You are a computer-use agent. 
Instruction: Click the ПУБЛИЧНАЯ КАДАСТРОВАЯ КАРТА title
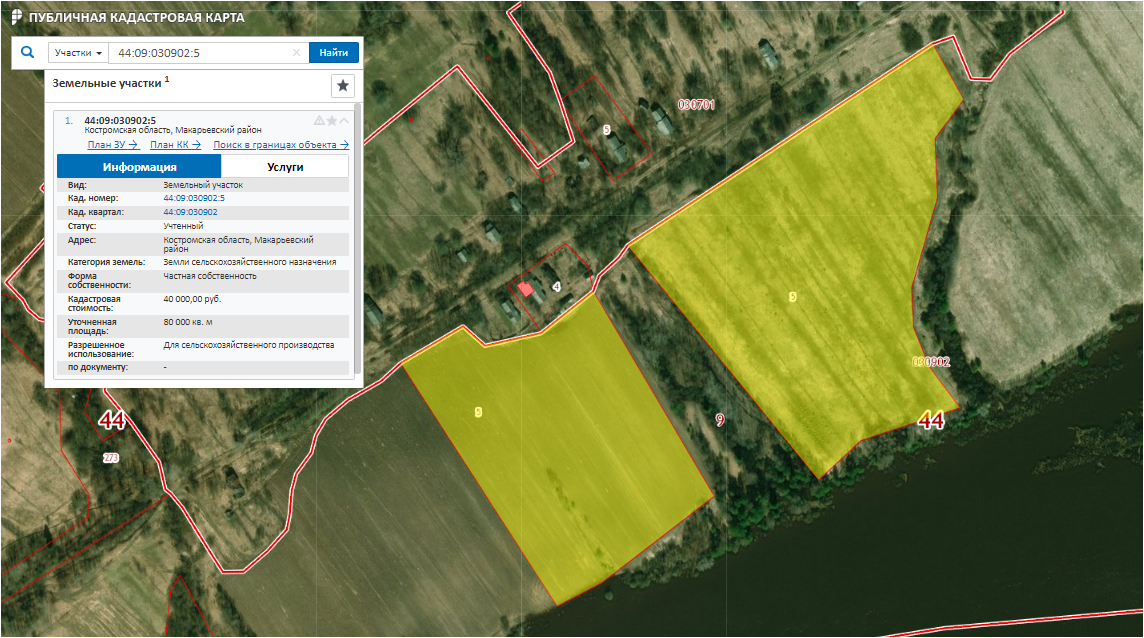tap(136, 18)
